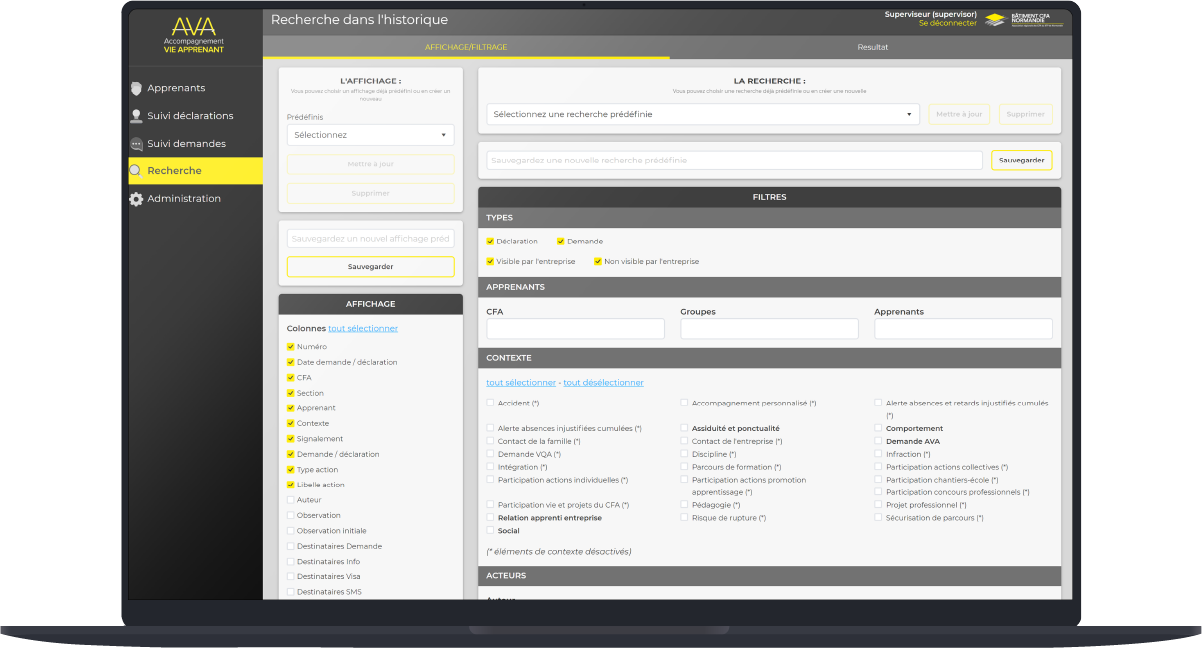This screenshot has height=648, width=1202.
Task: Check the Comportement context checkbox
Action: point(878,428)
